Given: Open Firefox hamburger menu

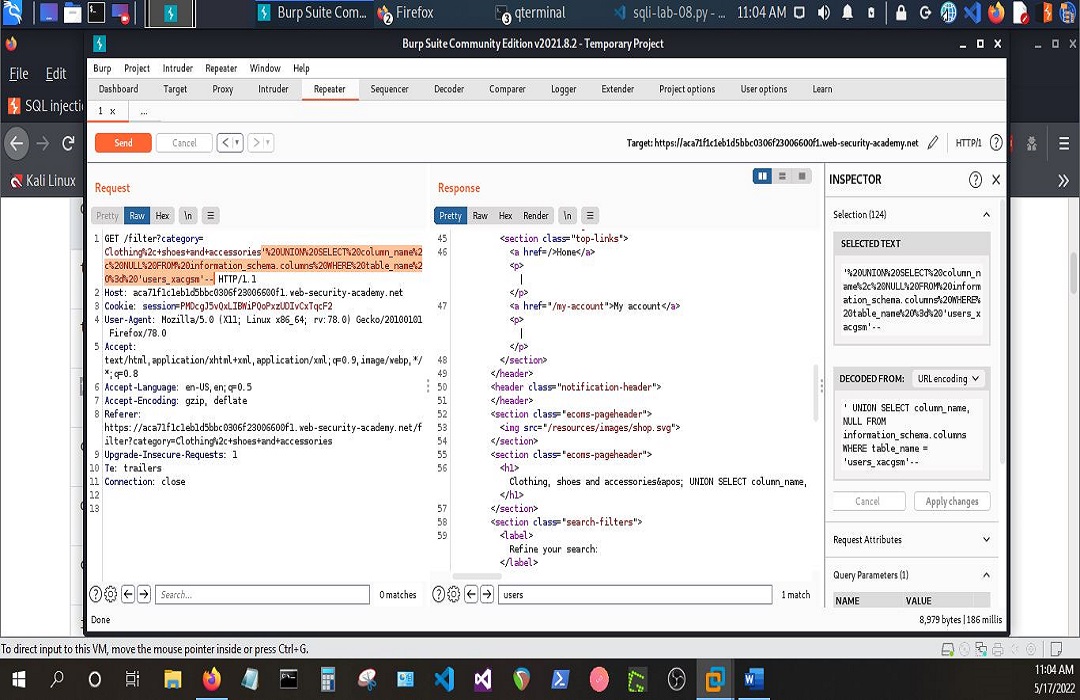Looking at the screenshot, I should tap(1064, 143).
